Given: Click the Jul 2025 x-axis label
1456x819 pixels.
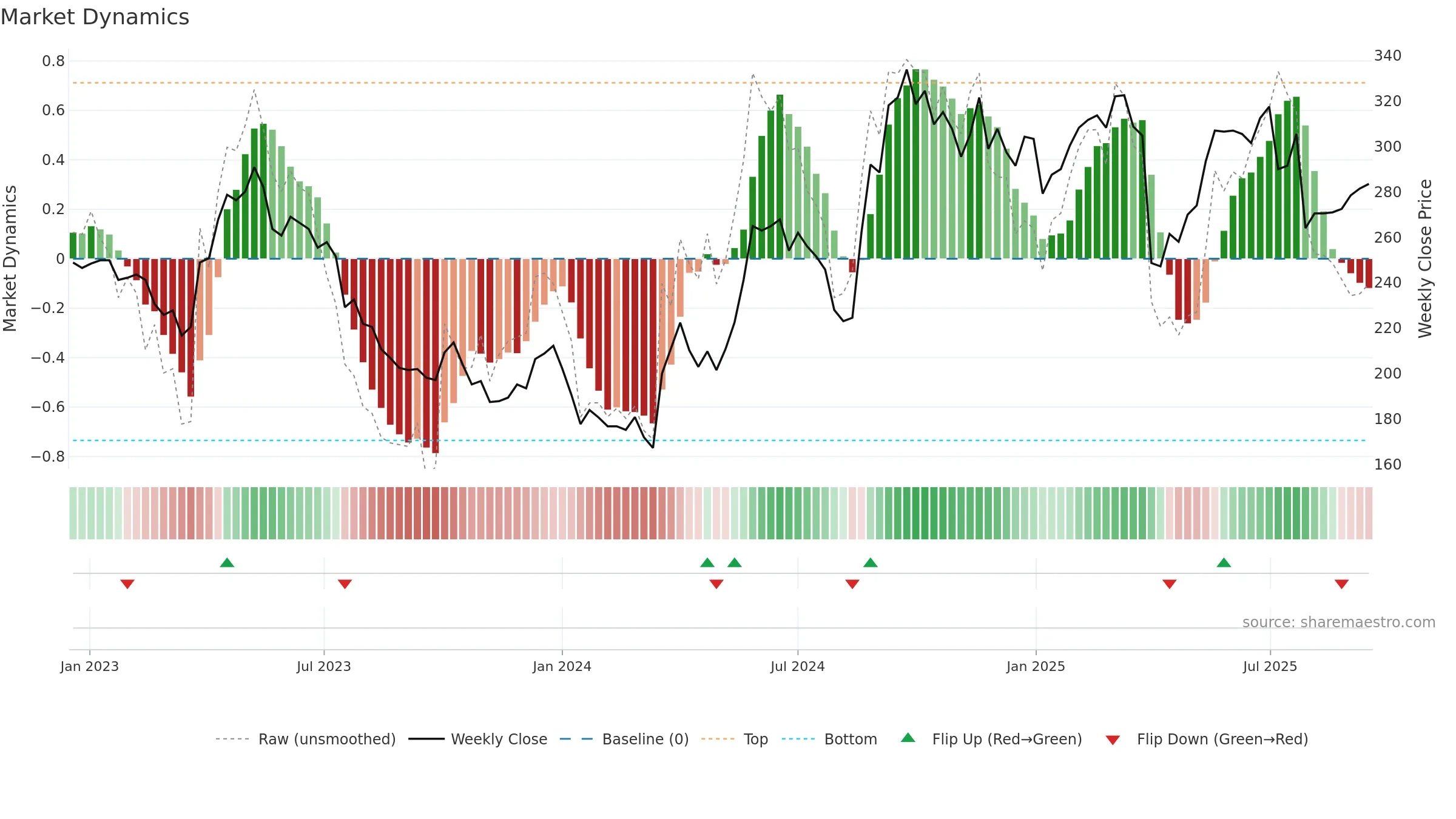Looking at the screenshot, I should [1270, 666].
